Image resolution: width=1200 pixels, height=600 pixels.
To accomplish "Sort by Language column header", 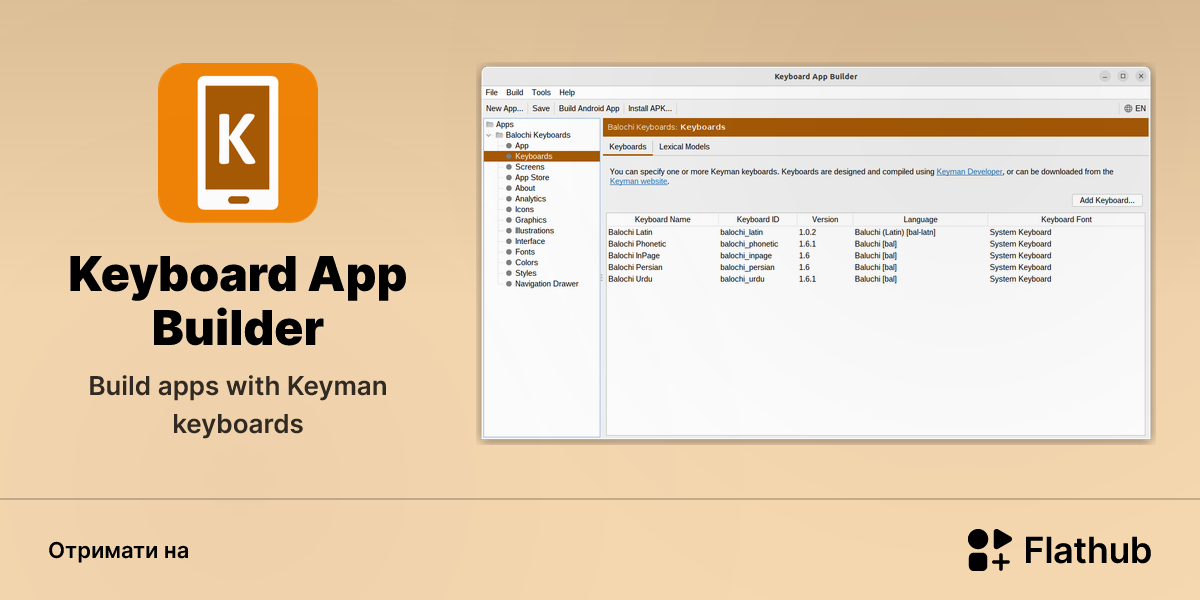I will [x=920, y=219].
